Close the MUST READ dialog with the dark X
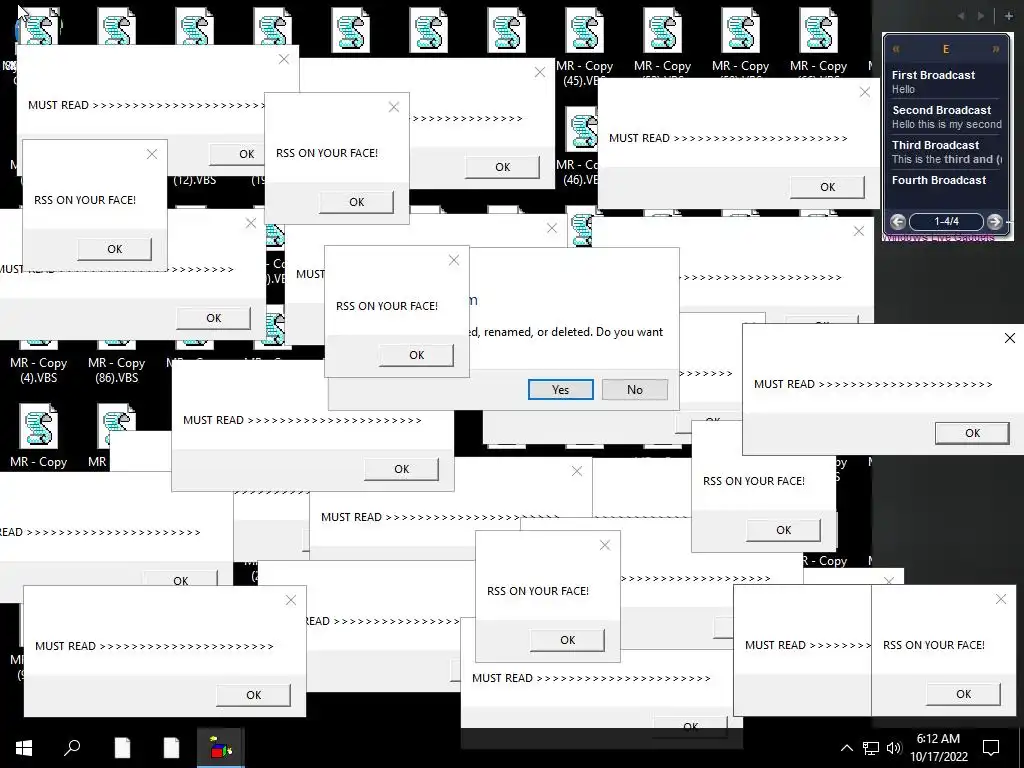1024x768 pixels. [x=1010, y=338]
